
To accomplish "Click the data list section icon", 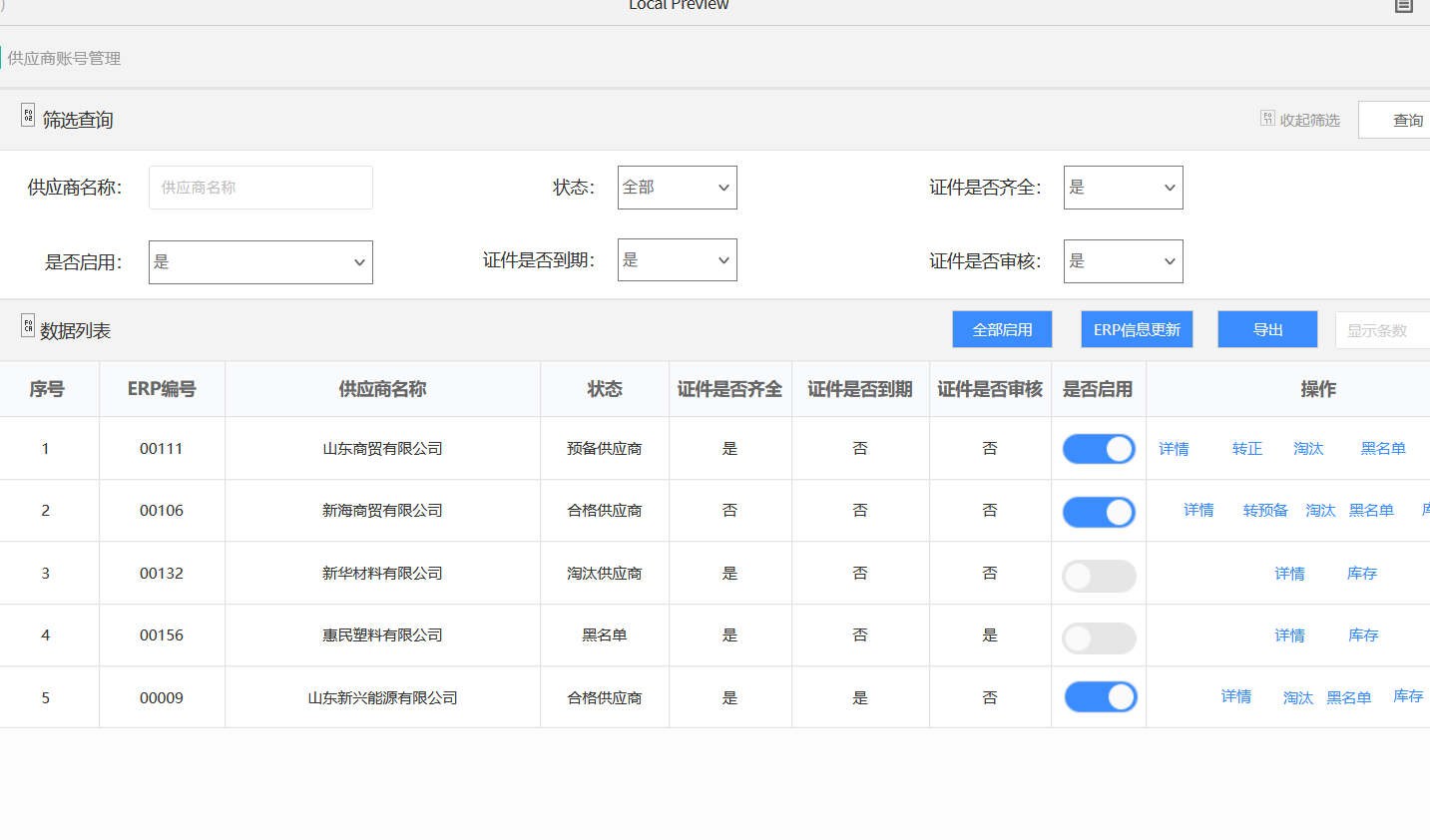I will coord(28,325).
